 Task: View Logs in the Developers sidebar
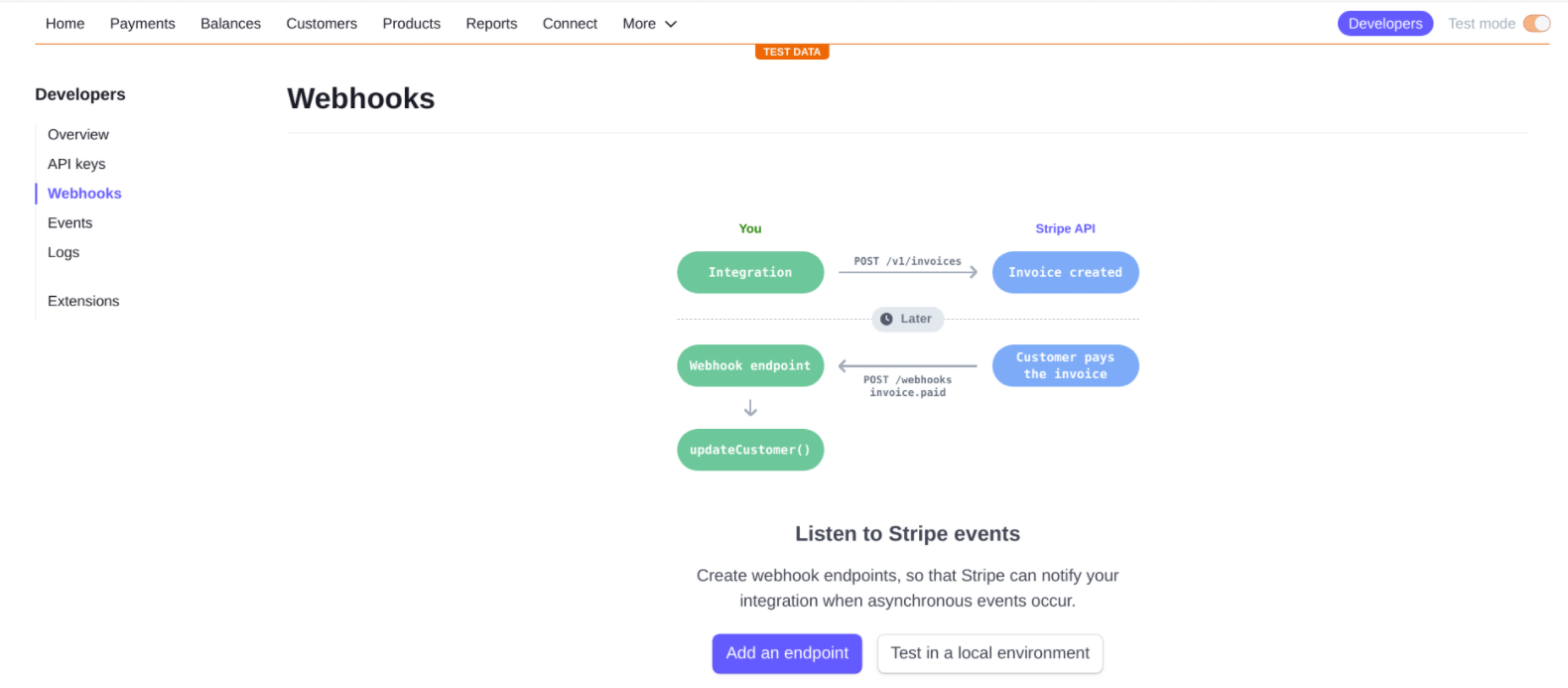coord(64,252)
